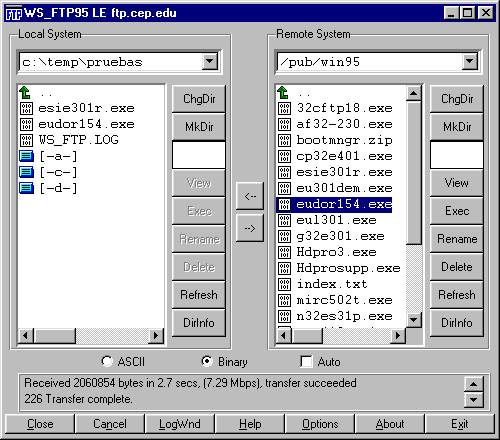Image resolution: width=500 pixels, height=440 pixels.
Task: Select Binary transfer mode
Action: [207, 361]
